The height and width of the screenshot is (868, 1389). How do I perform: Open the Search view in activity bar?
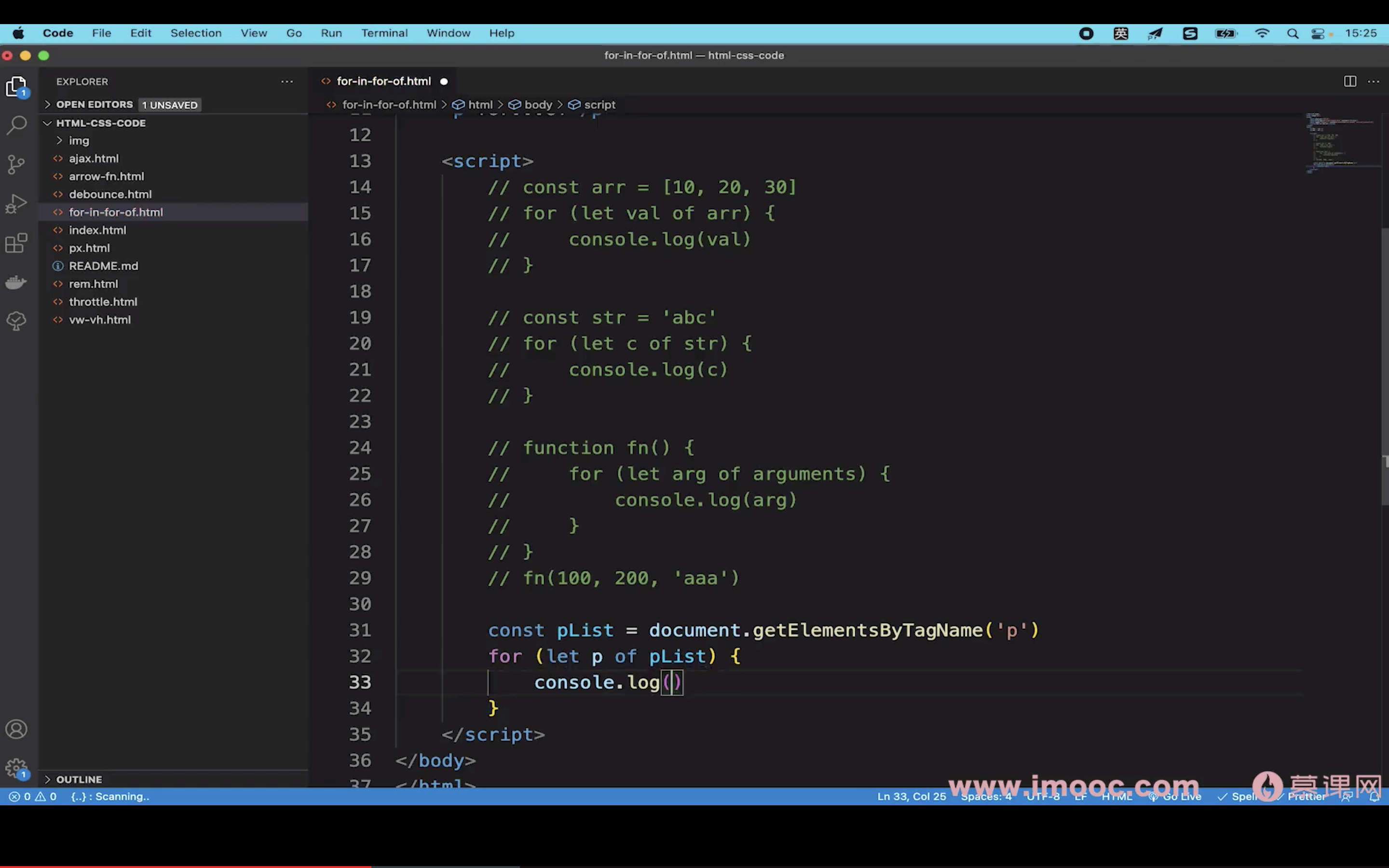coord(17,124)
